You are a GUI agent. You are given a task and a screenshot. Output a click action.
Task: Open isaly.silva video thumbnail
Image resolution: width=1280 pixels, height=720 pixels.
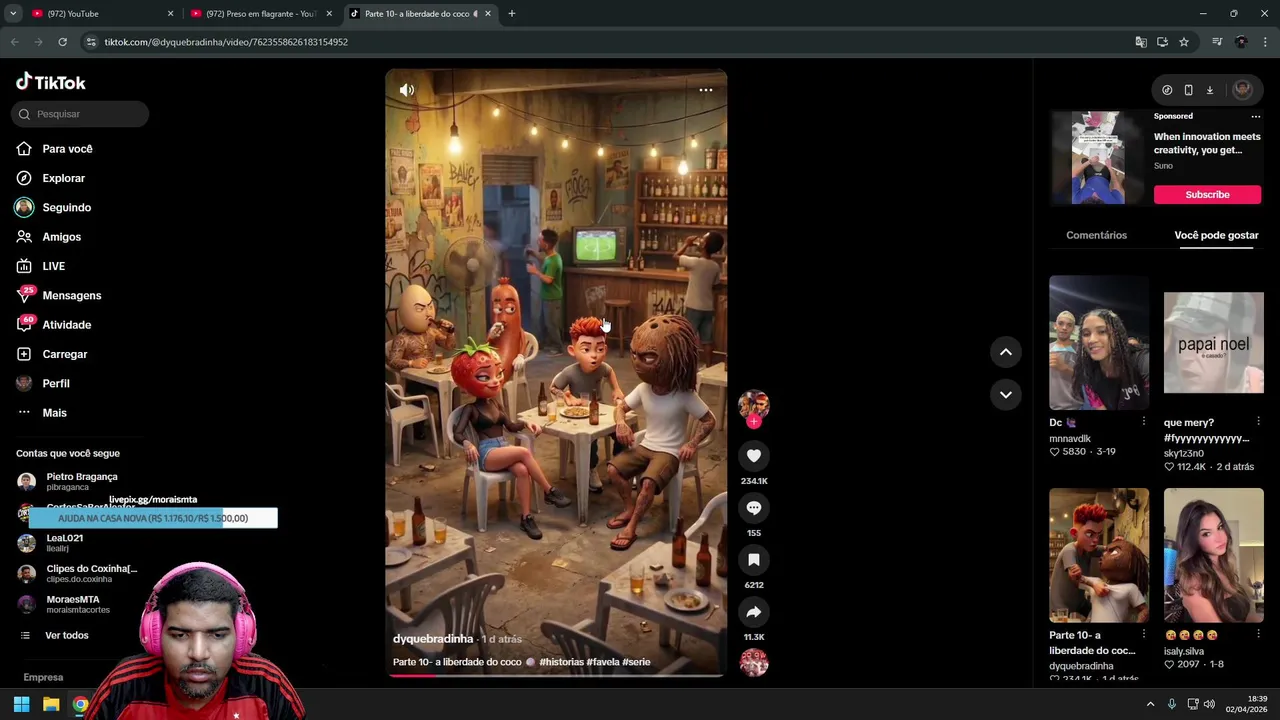coord(1213,555)
